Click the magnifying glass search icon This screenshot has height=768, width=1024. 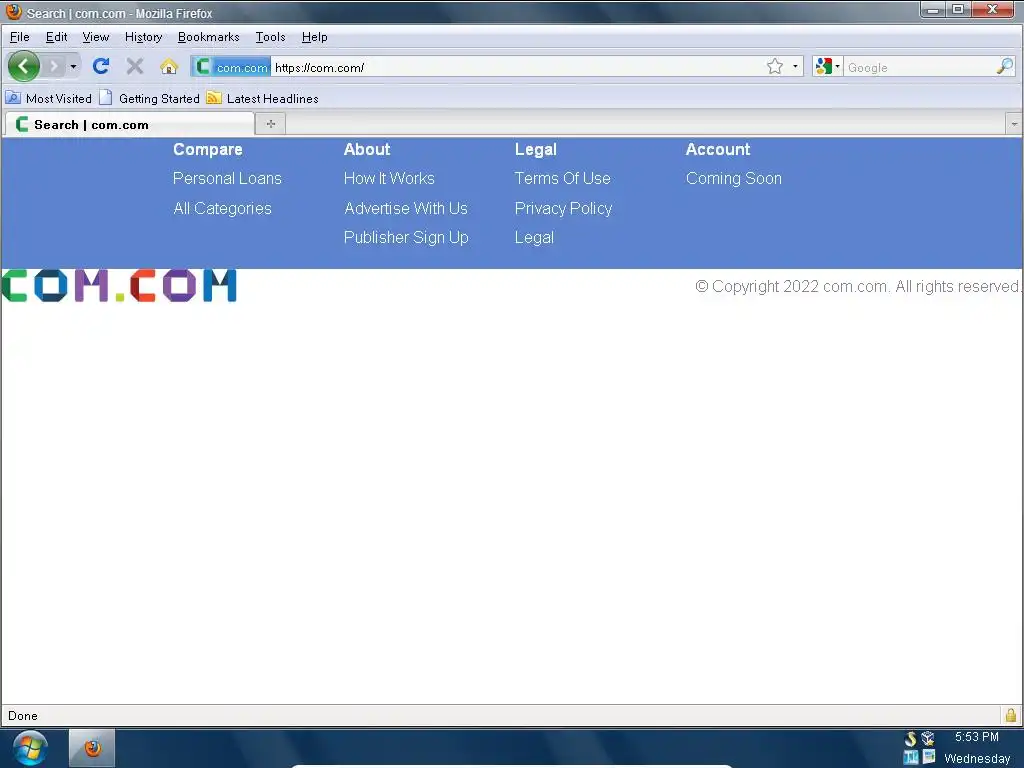1004,67
